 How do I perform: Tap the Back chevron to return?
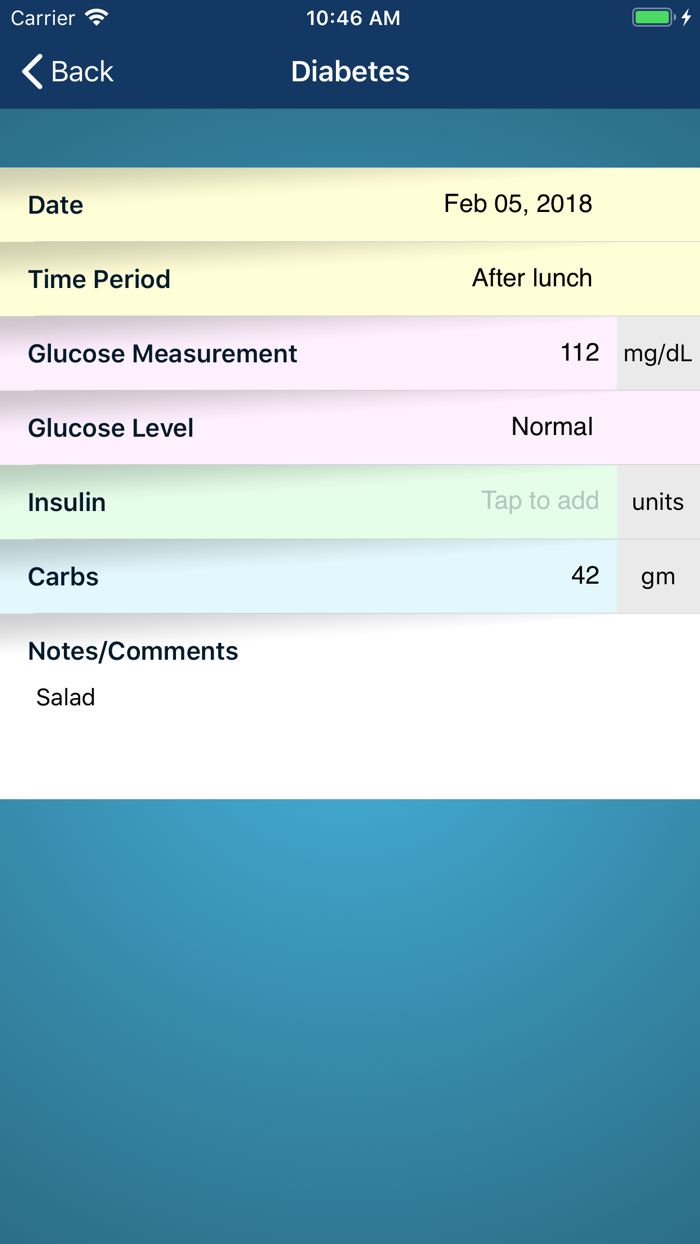pyautogui.click(x=30, y=71)
